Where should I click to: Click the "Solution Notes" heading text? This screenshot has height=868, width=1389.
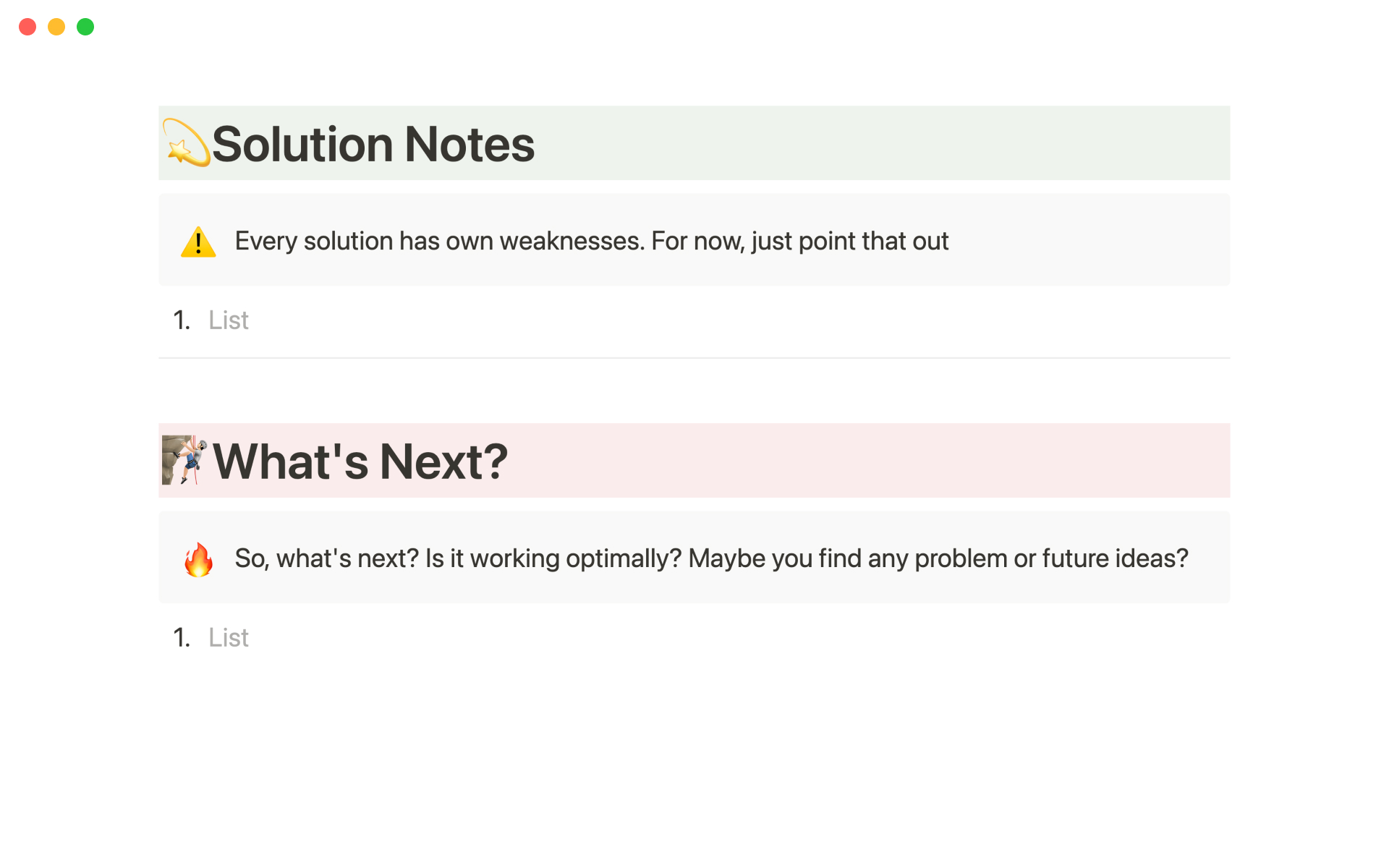click(373, 144)
